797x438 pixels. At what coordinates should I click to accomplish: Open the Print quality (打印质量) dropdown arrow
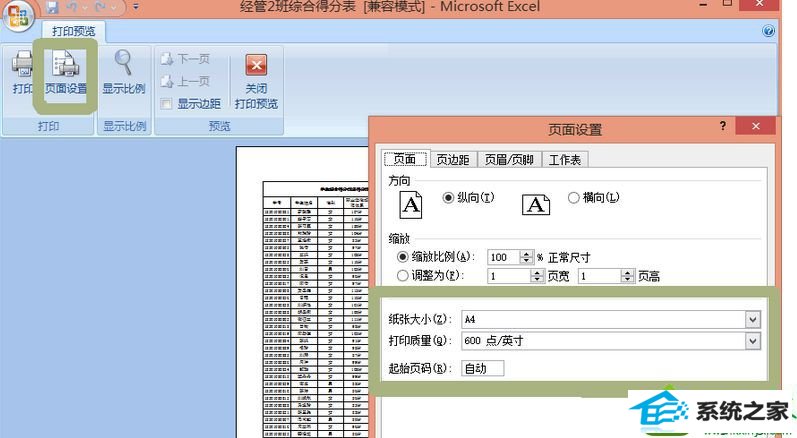coord(753,341)
